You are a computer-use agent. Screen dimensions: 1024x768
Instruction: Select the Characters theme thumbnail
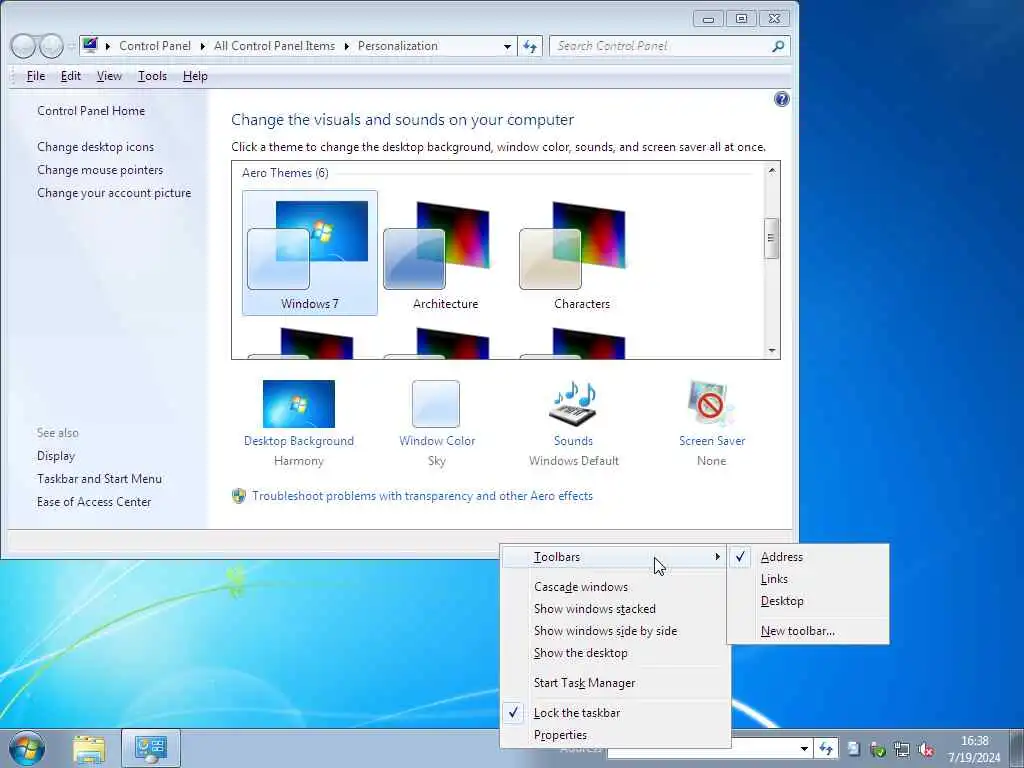pos(582,253)
